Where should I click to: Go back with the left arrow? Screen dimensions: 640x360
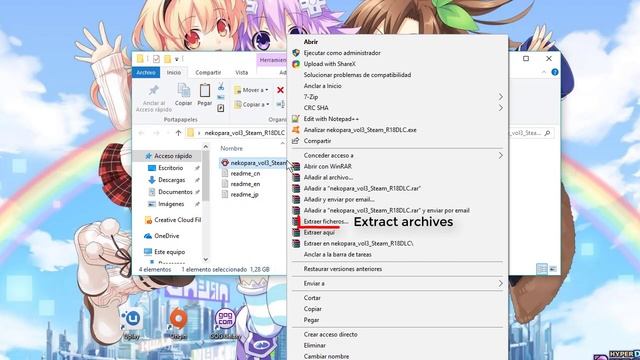pos(141,133)
